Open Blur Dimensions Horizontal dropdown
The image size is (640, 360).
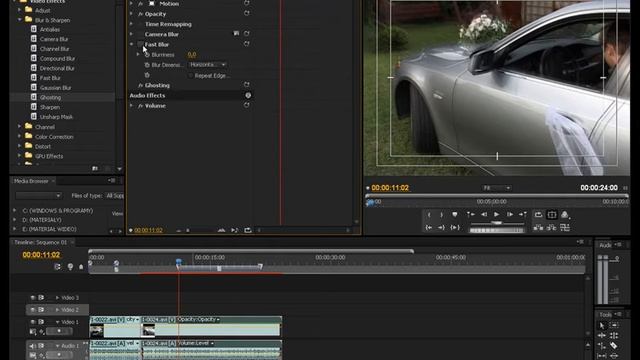point(208,64)
